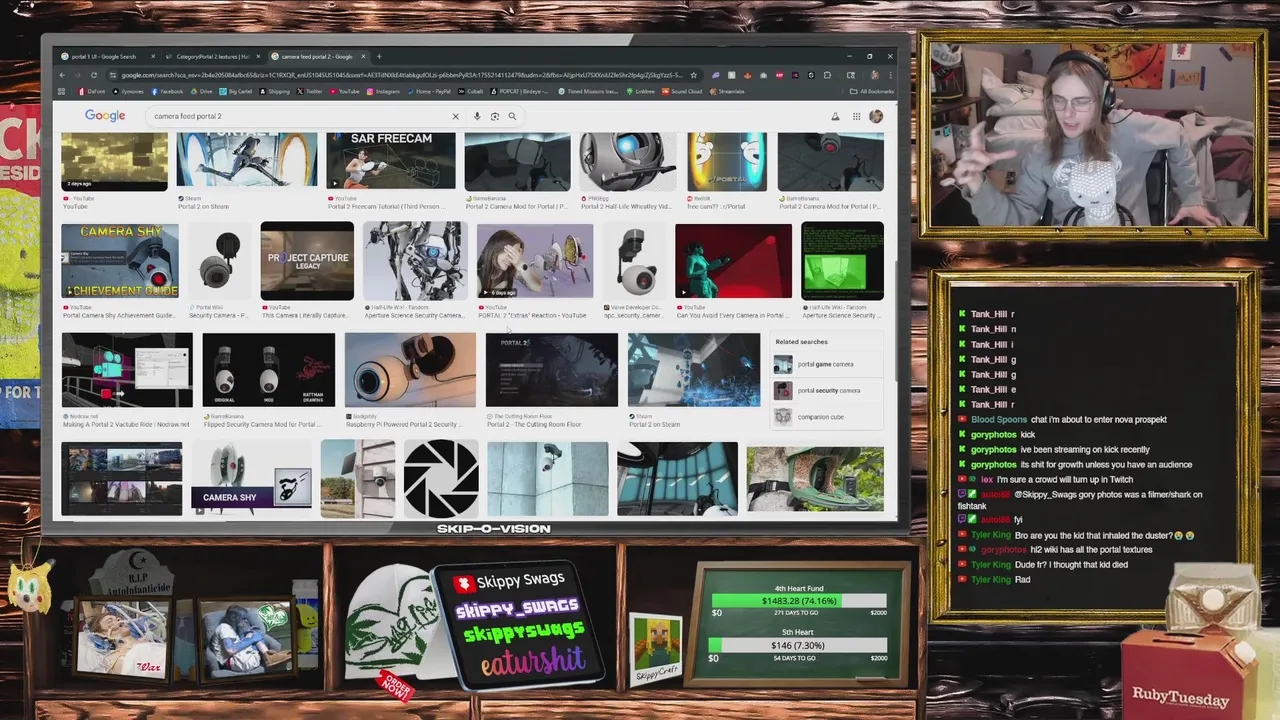Screen dimensions: 1280x720
Task: Bookmark this page with the star icon
Action: pyautogui.click(x=693, y=75)
